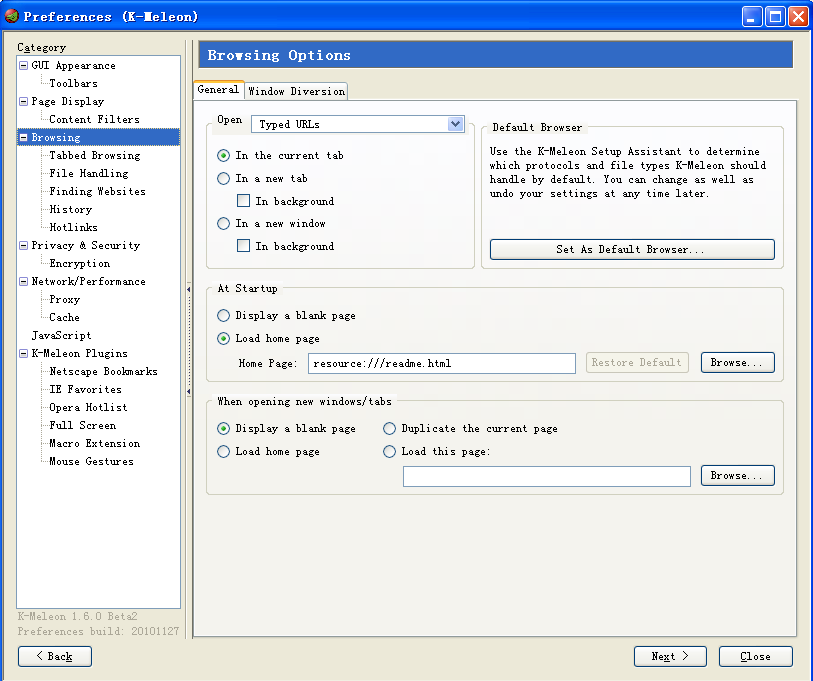The image size is (813, 681).
Task: Click the K-Meleon icon in title bar
Action: tap(12, 16)
